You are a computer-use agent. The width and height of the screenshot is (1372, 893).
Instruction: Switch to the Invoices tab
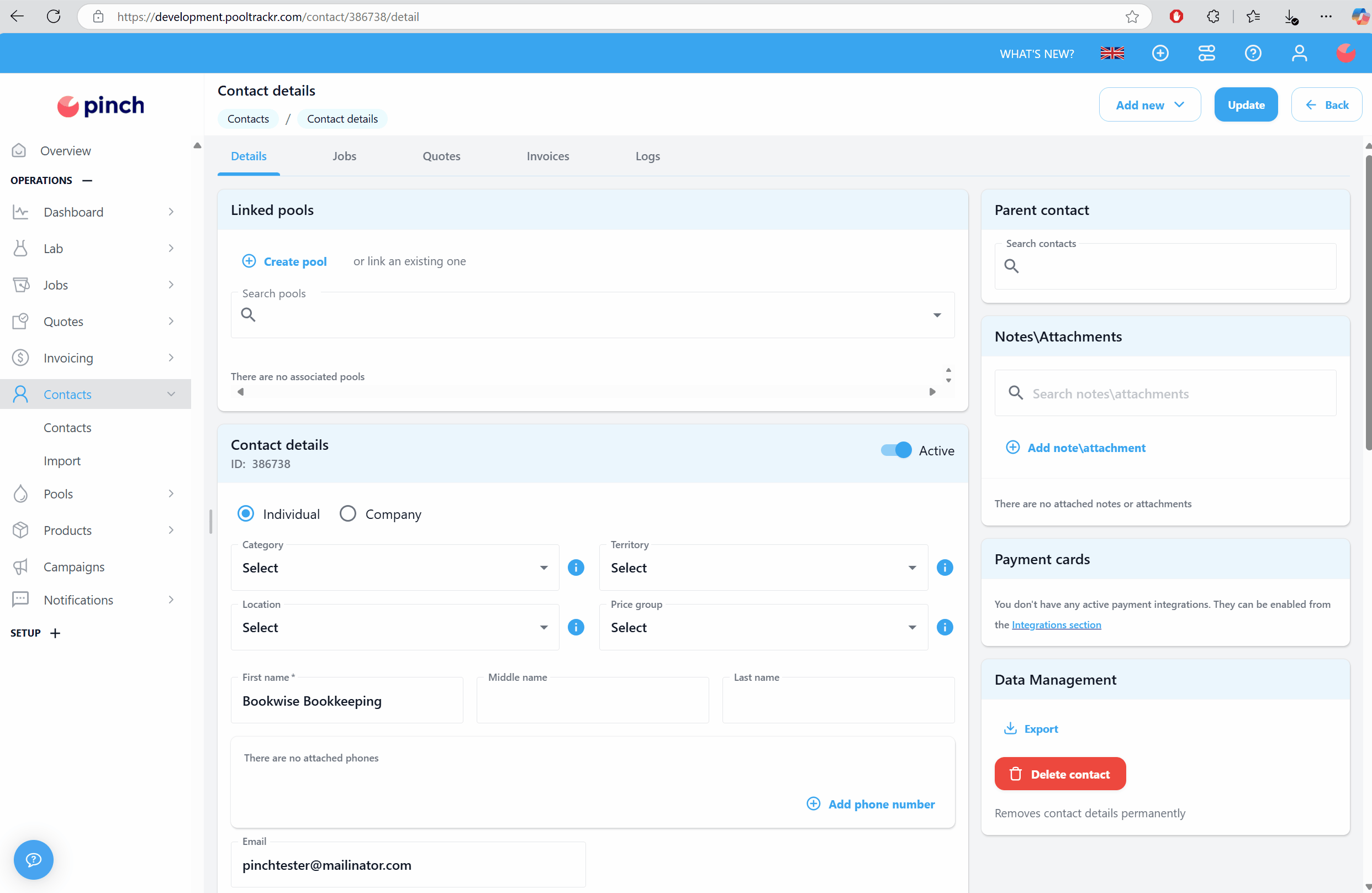547,156
